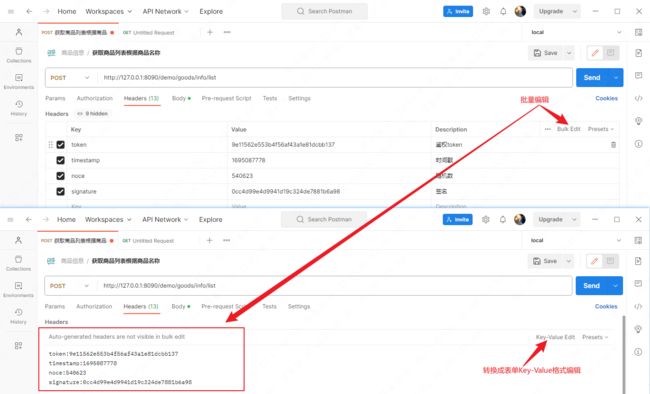Viewport: 650px width, 394px height.
Task: Open the settings gear in the key-value table window
Action: click(486, 12)
